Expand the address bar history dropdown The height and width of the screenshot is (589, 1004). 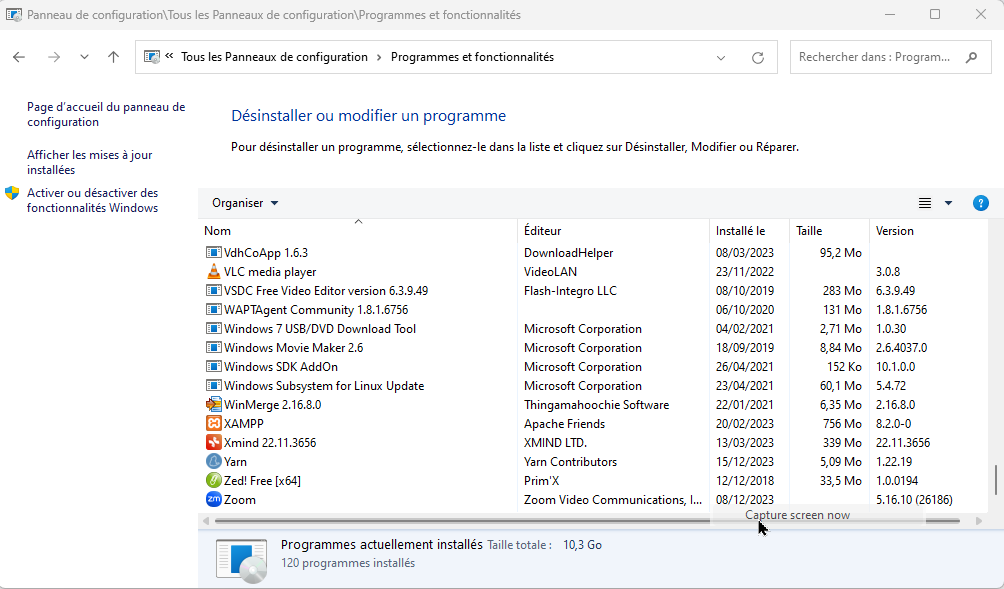click(721, 58)
